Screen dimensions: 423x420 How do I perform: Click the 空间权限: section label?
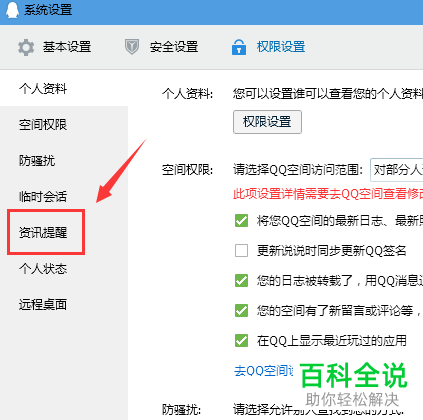point(188,170)
